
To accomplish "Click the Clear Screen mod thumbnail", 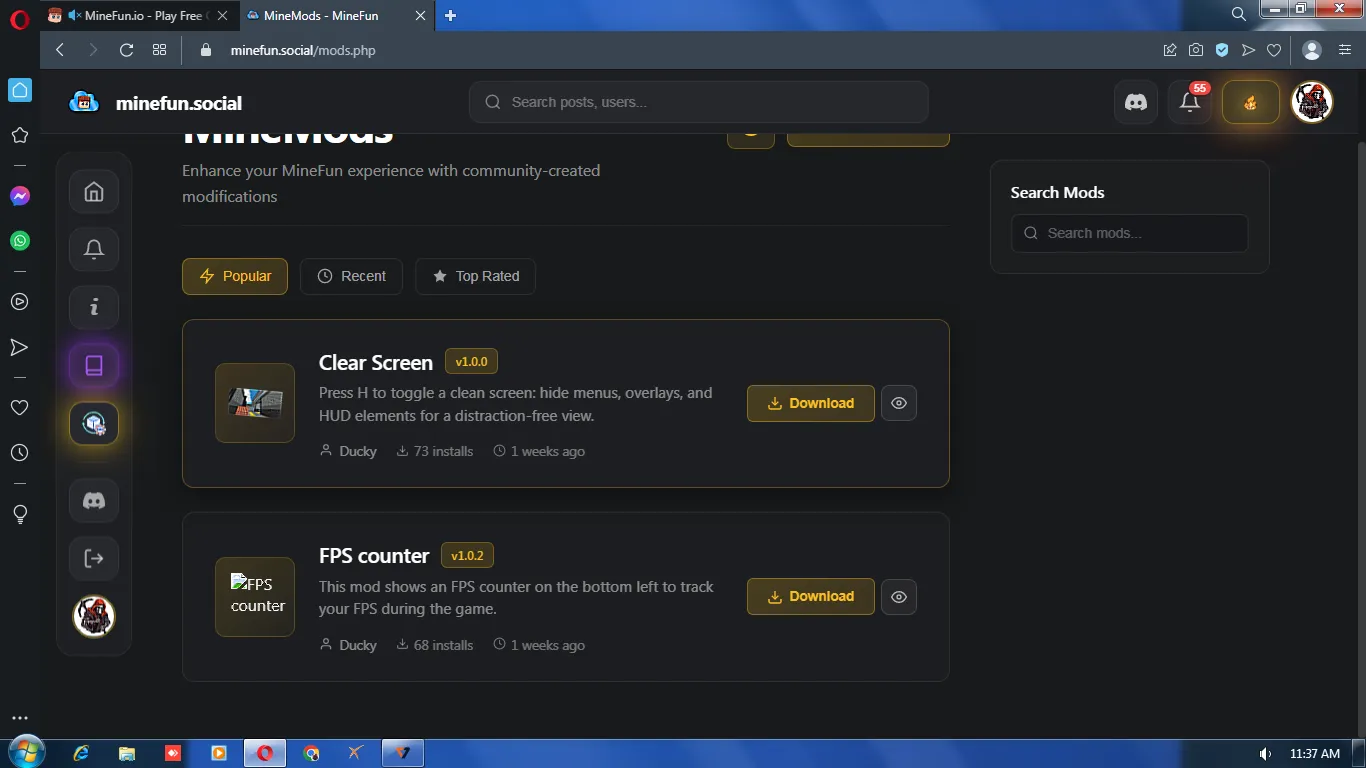I will [x=255, y=403].
